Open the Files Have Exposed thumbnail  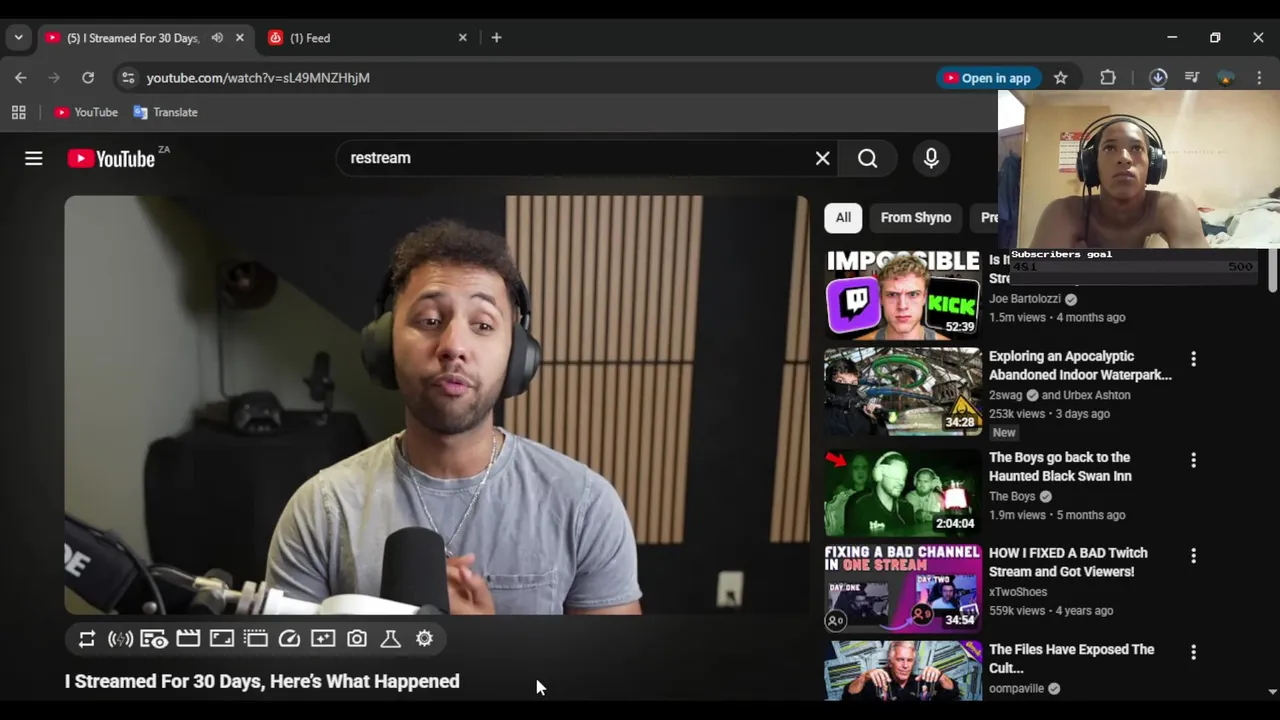tap(903, 670)
